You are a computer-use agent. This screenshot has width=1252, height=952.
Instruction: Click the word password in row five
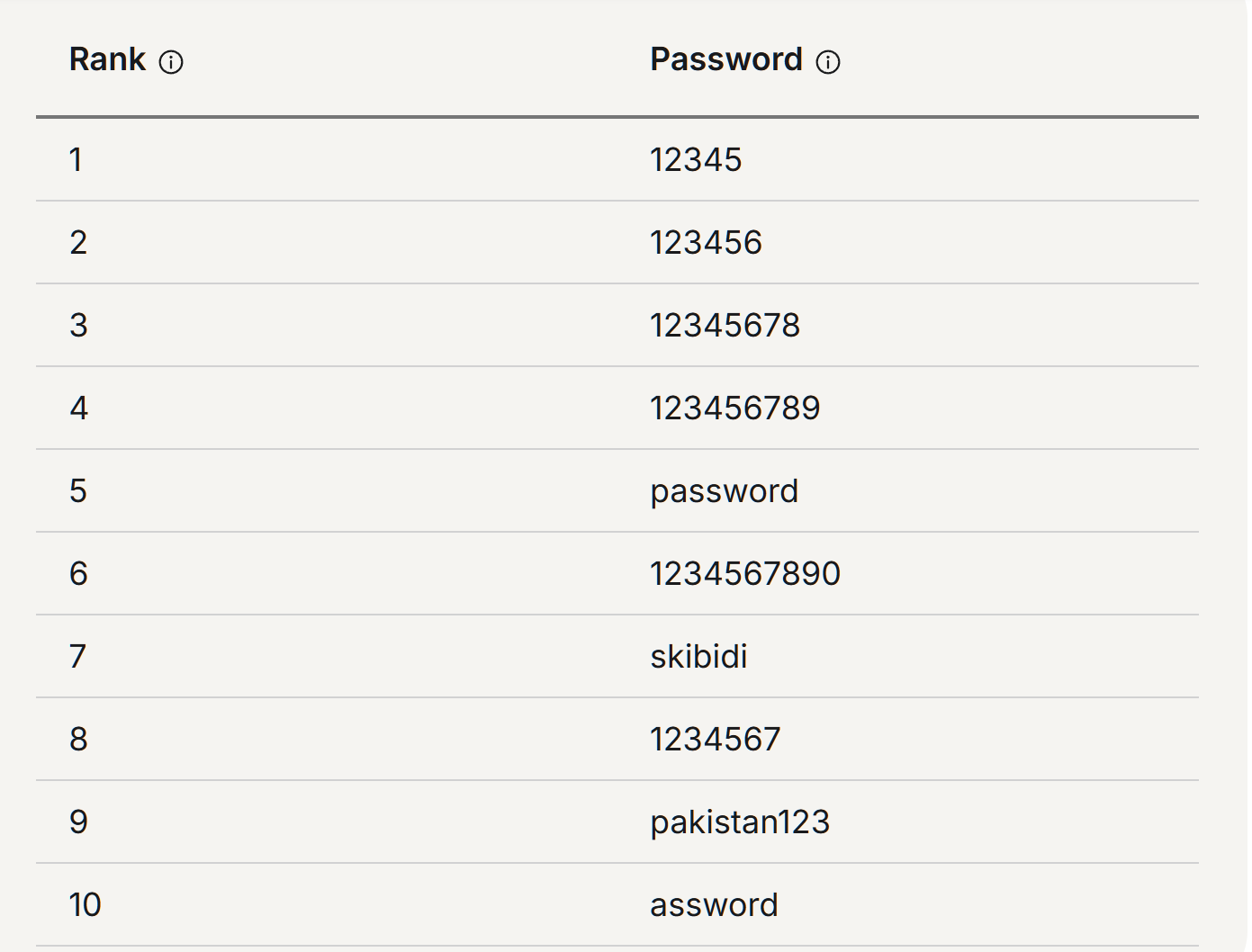pos(724,491)
